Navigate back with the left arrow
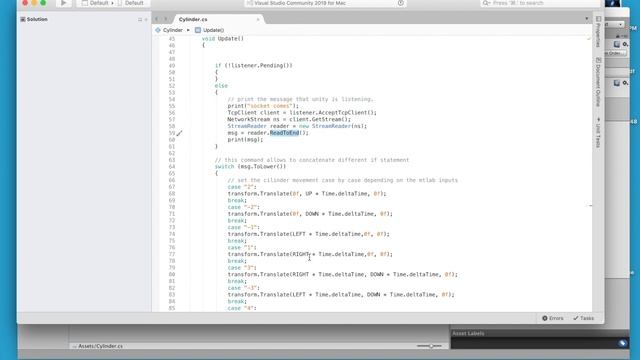640x360 pixels. point(156,19)
